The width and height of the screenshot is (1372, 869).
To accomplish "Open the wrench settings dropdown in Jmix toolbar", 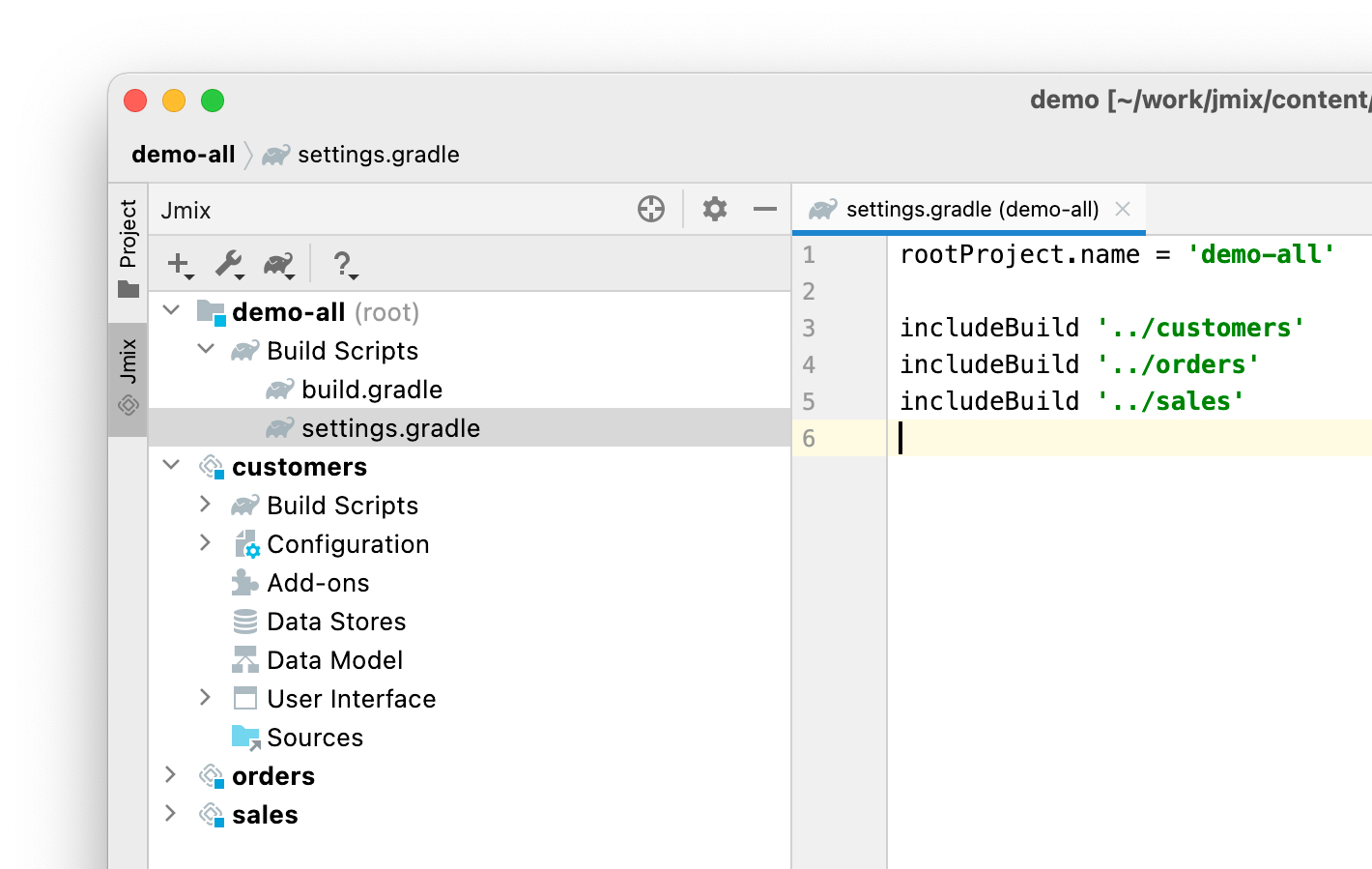I will click(230, 264).
